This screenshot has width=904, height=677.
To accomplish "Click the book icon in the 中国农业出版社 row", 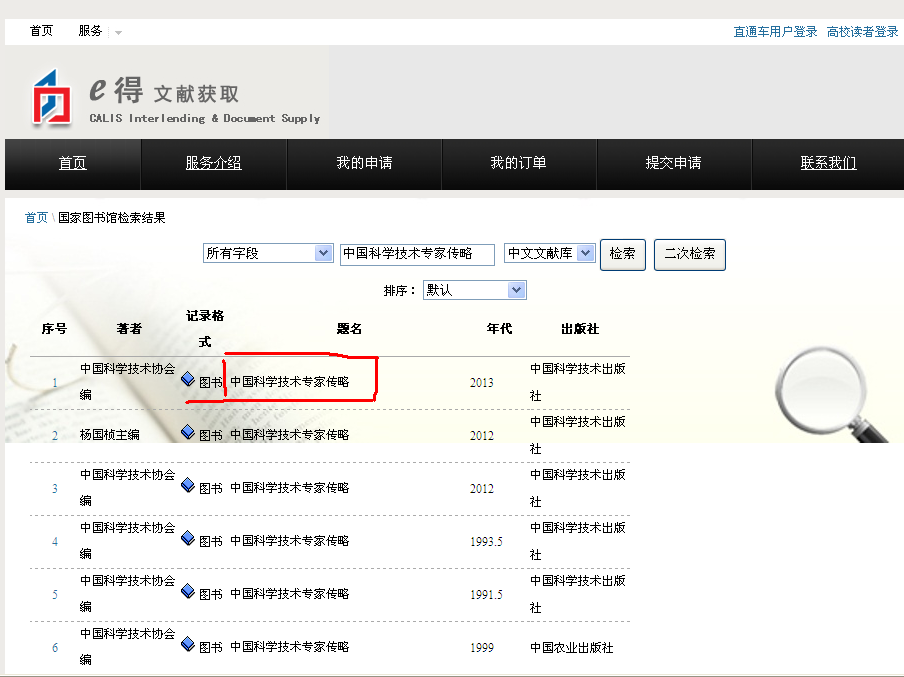I will click(188, 644).
